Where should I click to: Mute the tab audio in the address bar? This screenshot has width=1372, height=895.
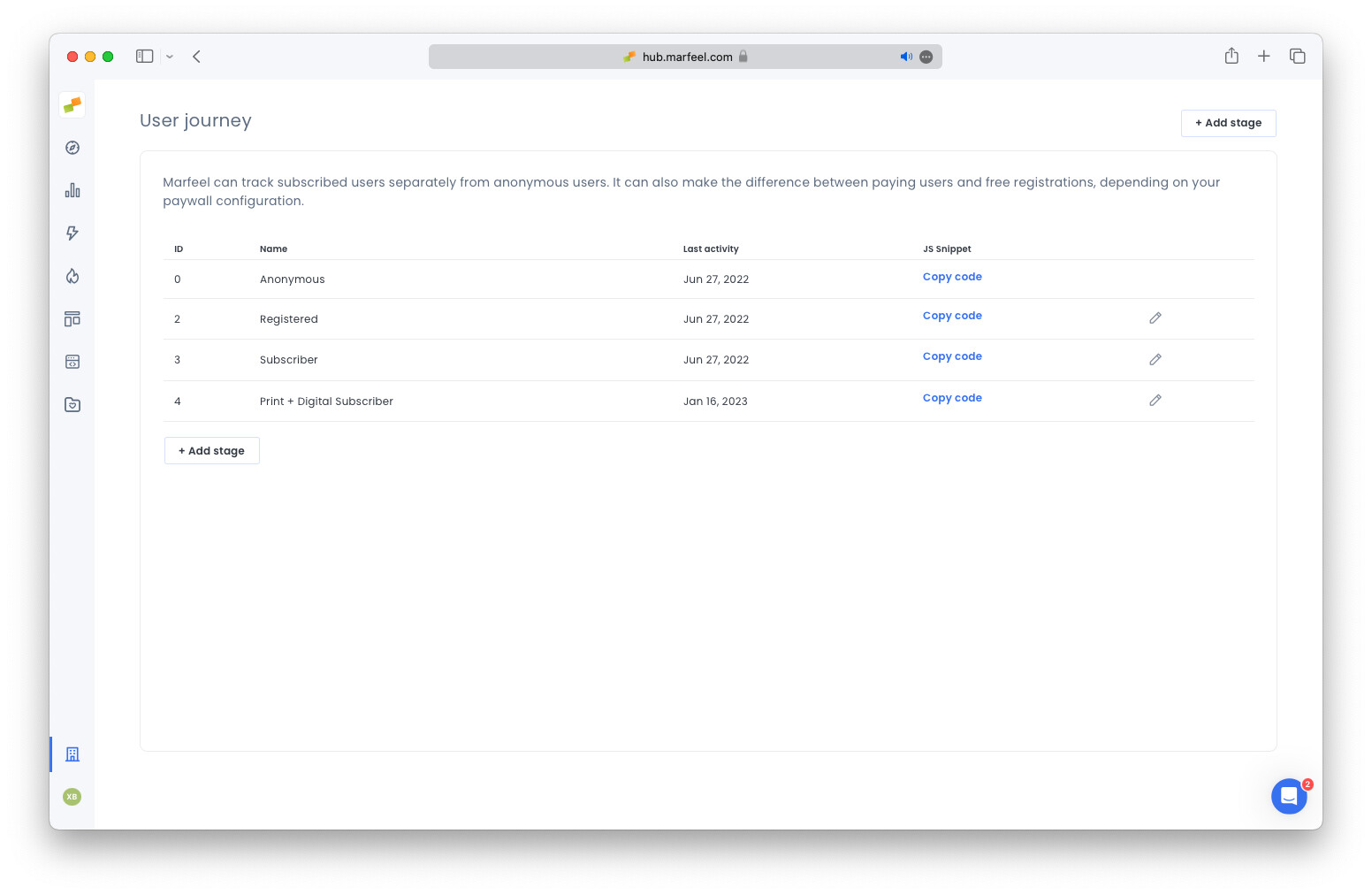pyautogui.click(x=906, y=57)
